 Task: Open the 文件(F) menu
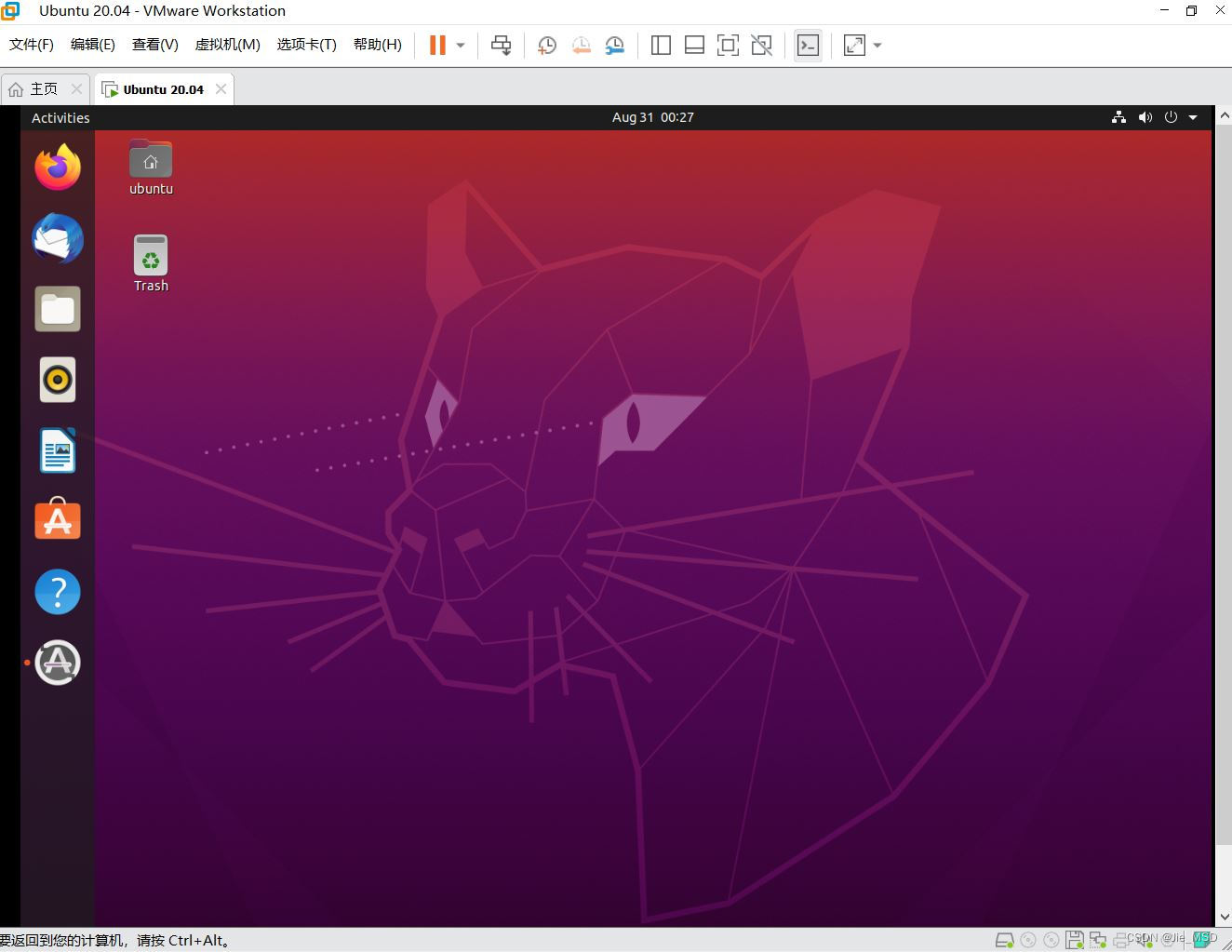[x=32, y=45]
